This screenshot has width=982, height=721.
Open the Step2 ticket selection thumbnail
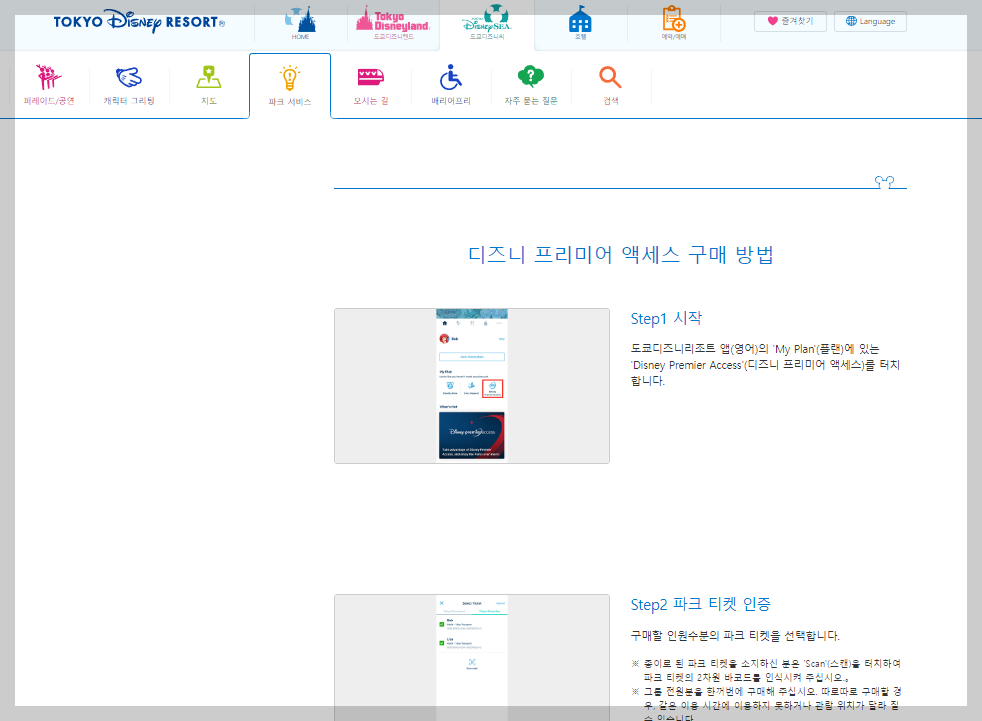click(x=472, y=658)
